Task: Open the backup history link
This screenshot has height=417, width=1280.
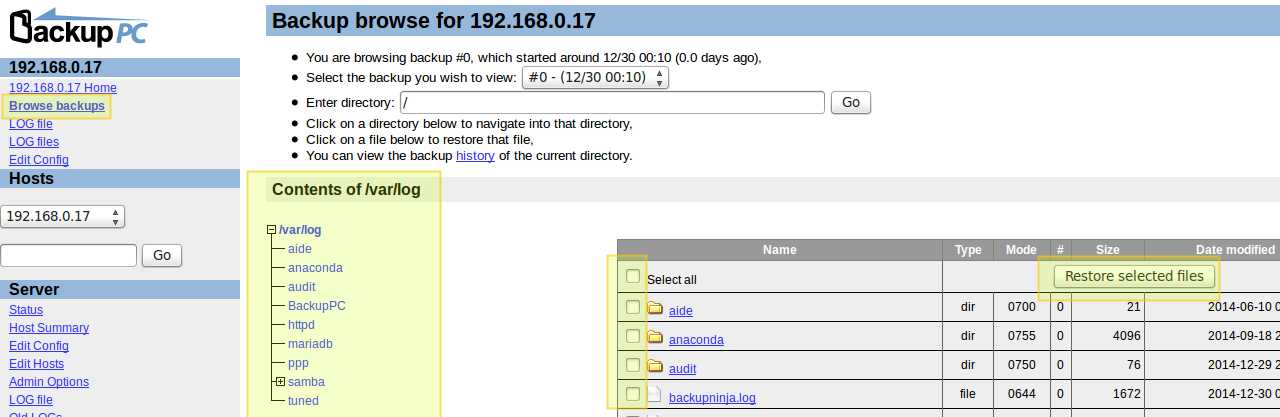Action: (475, 156)
